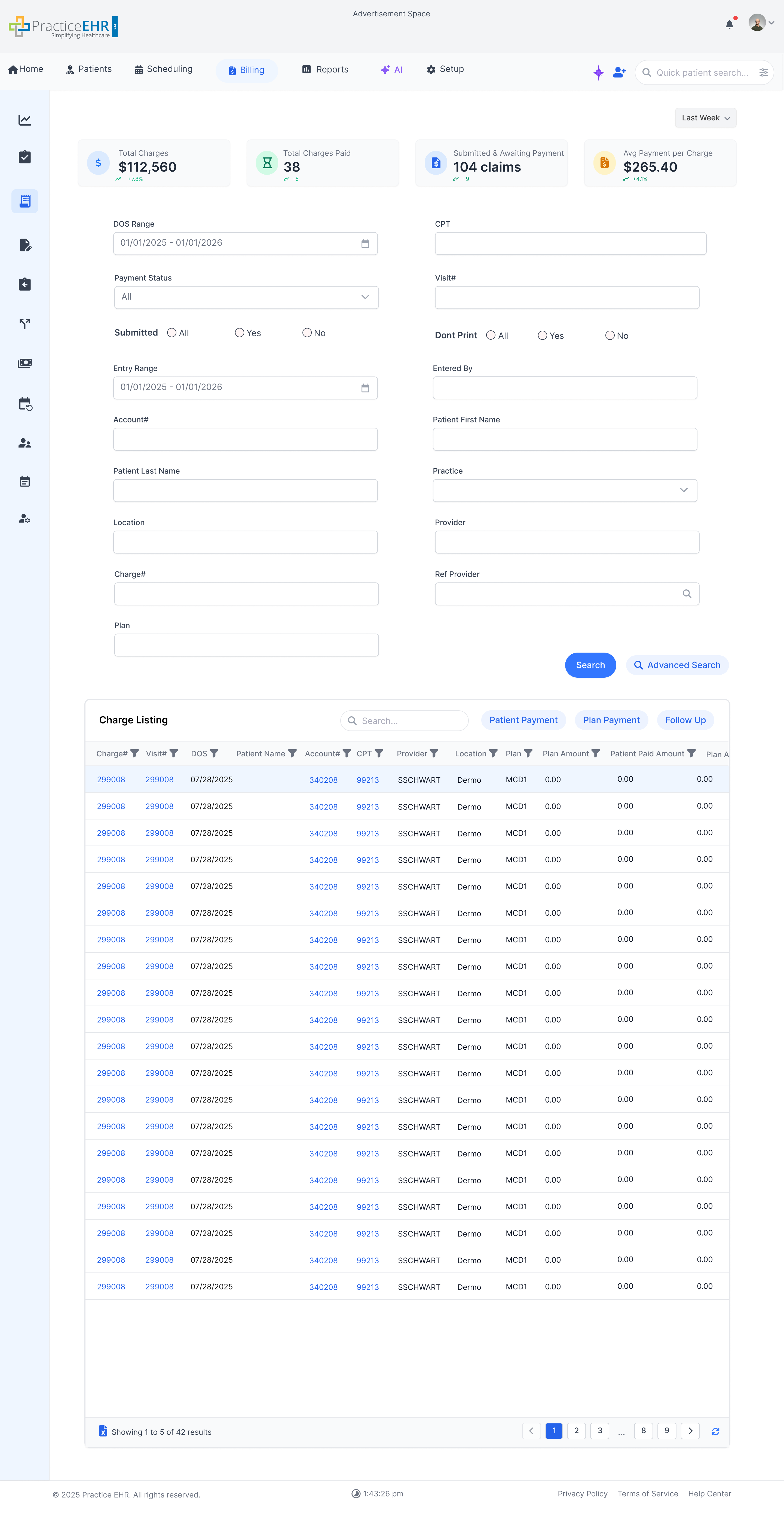Open the Last Week date range selector
Image resolution: width=784 pixels, height=1516 pixels.
(705, 118)
